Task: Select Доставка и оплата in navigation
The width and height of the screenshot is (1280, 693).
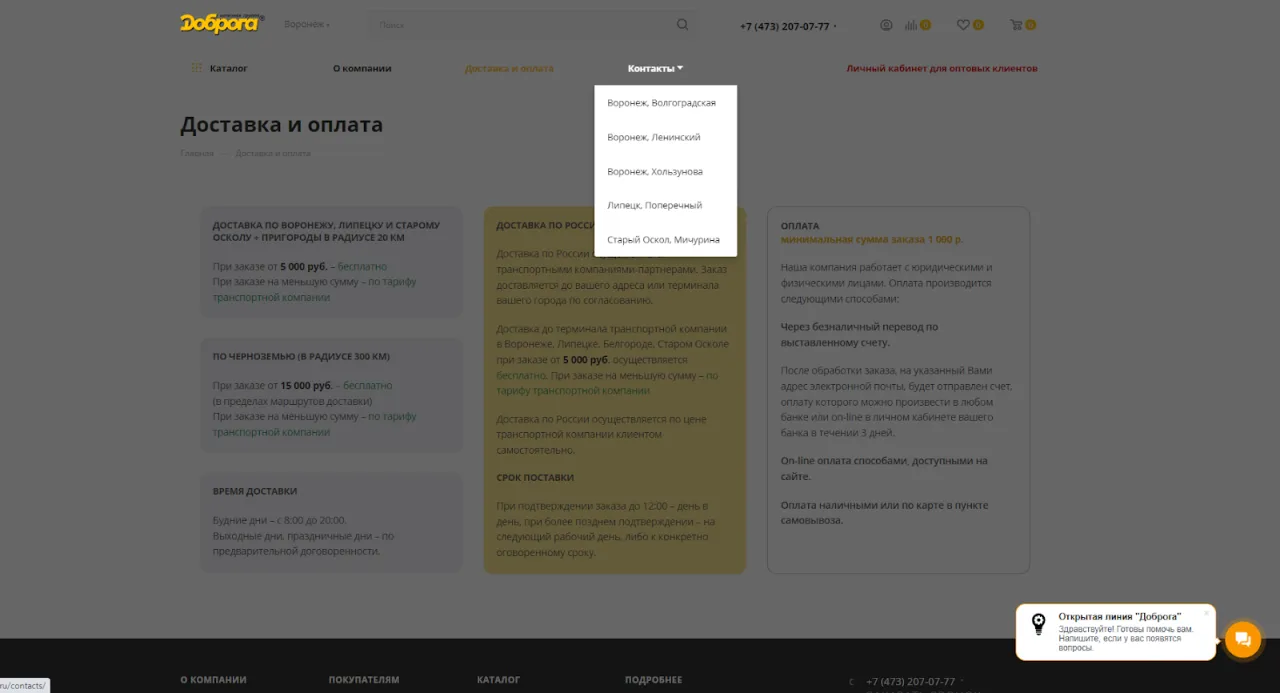Action: point(510,67)
